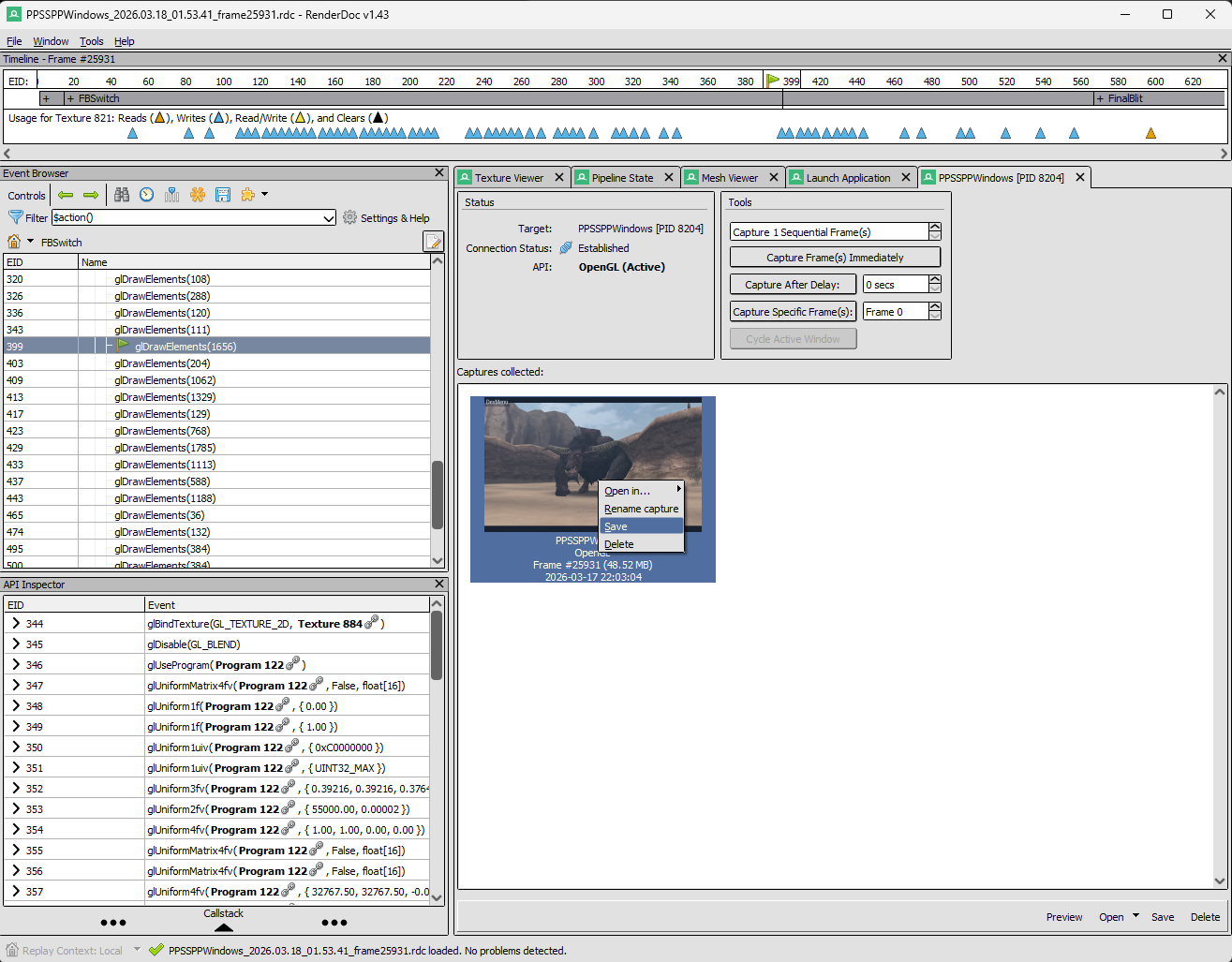Expand the FBSwitch marker in the timeline
The height and width of the screenshot is (962, 1232).
[x=71, y=98]
